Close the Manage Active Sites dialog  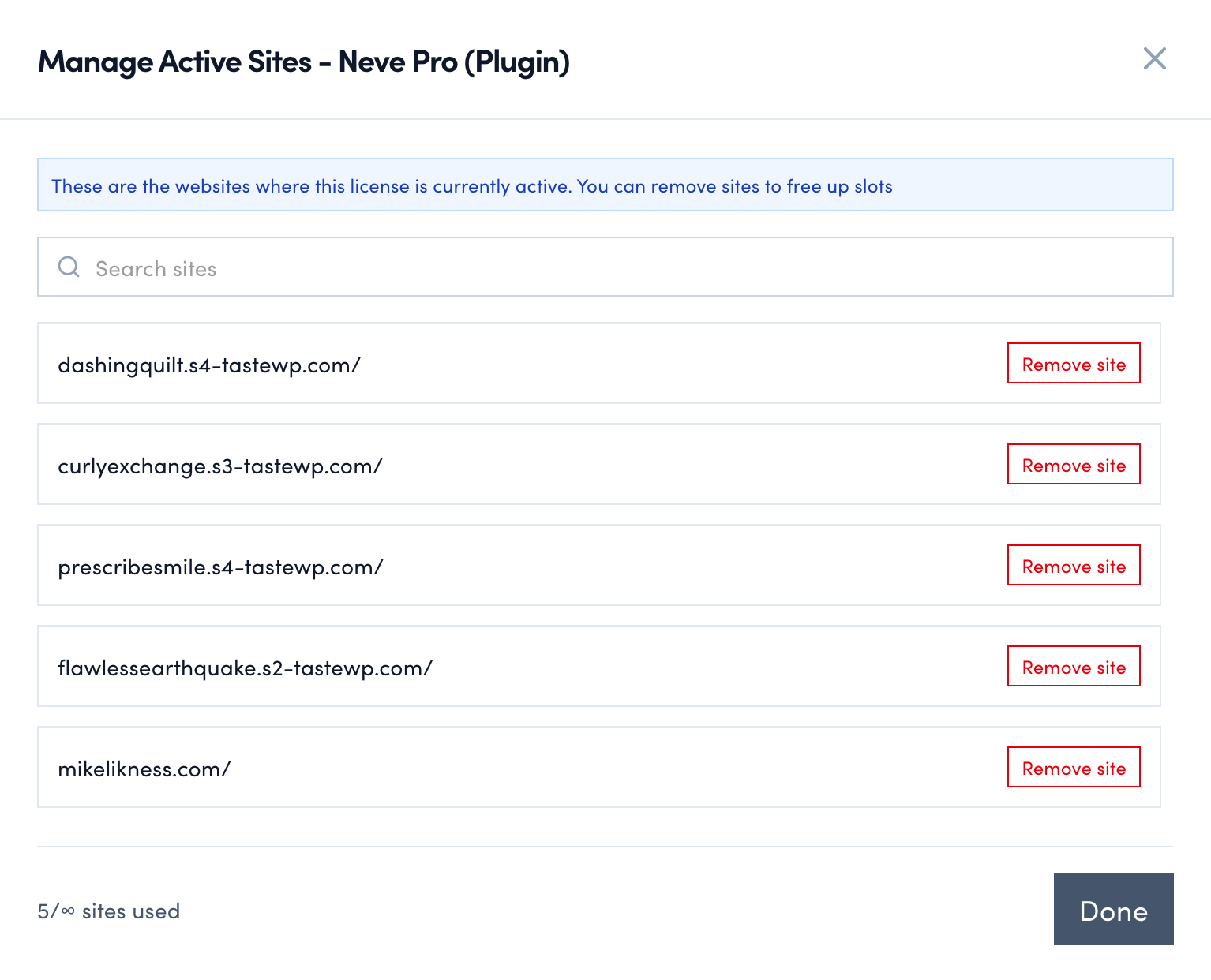click(x=1154, y=58)
